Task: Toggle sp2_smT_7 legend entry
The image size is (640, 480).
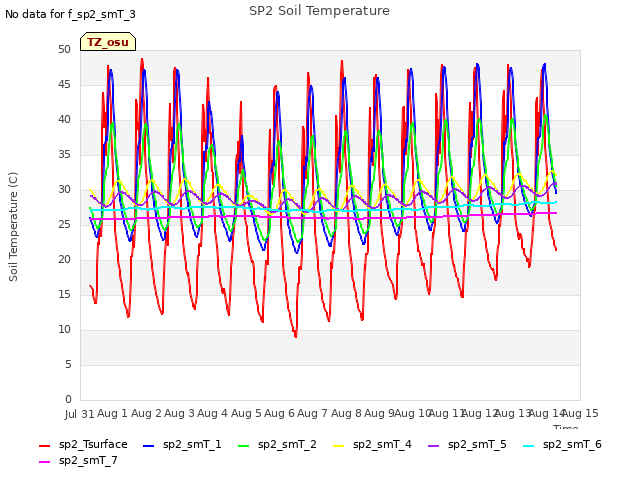Action: coord(78,460)
